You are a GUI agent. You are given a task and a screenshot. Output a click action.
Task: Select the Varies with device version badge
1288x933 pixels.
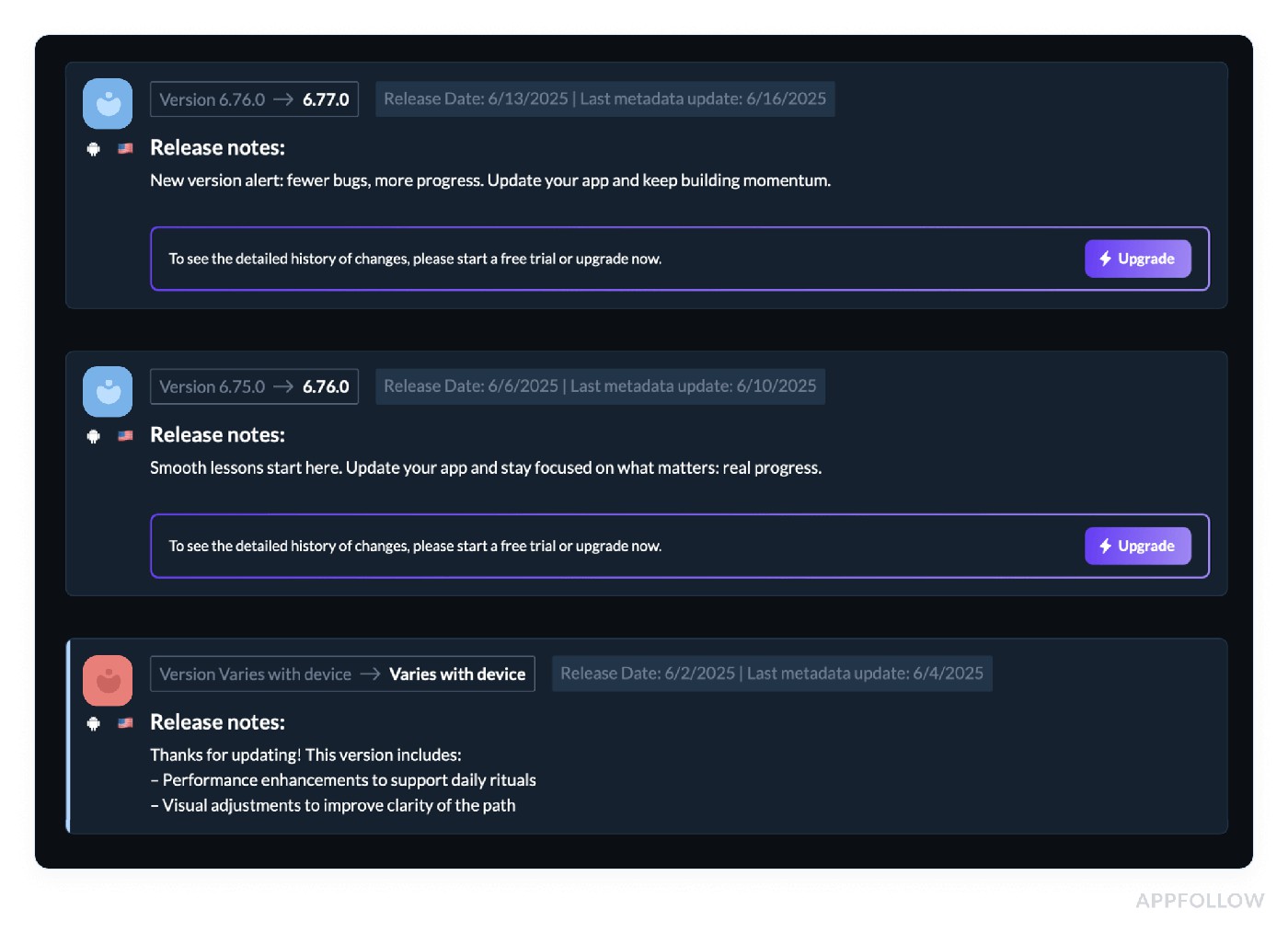pyautogui.click(x=342, y=674)
